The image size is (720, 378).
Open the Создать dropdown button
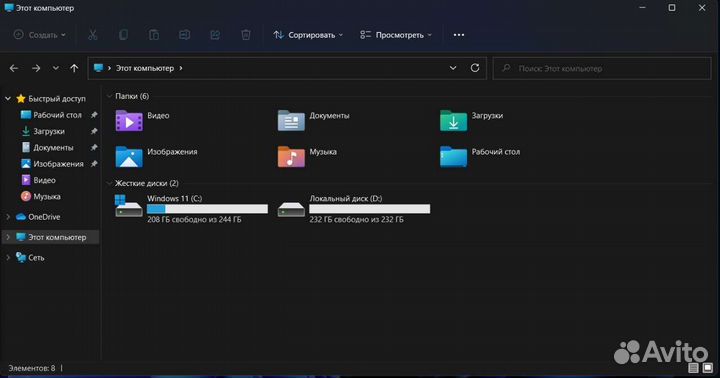tap(39, 35)
